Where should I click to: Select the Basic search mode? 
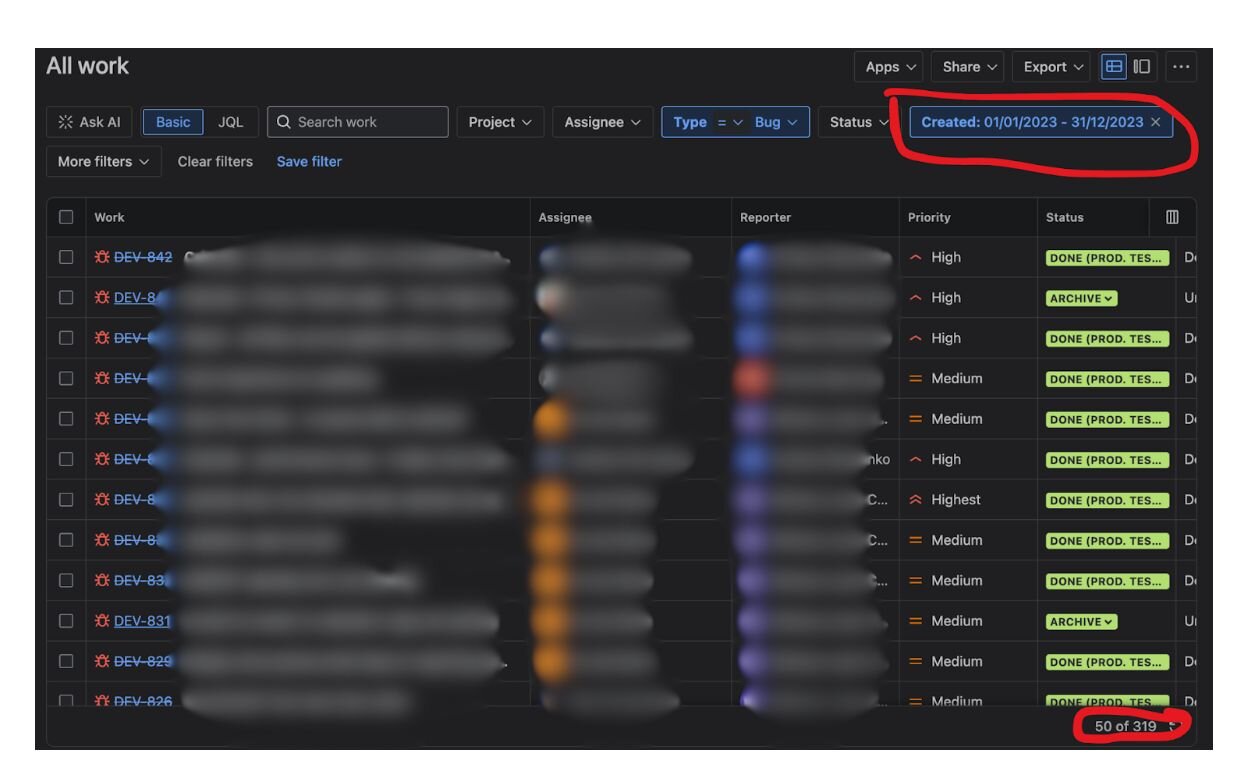click(x=173, y=122)
